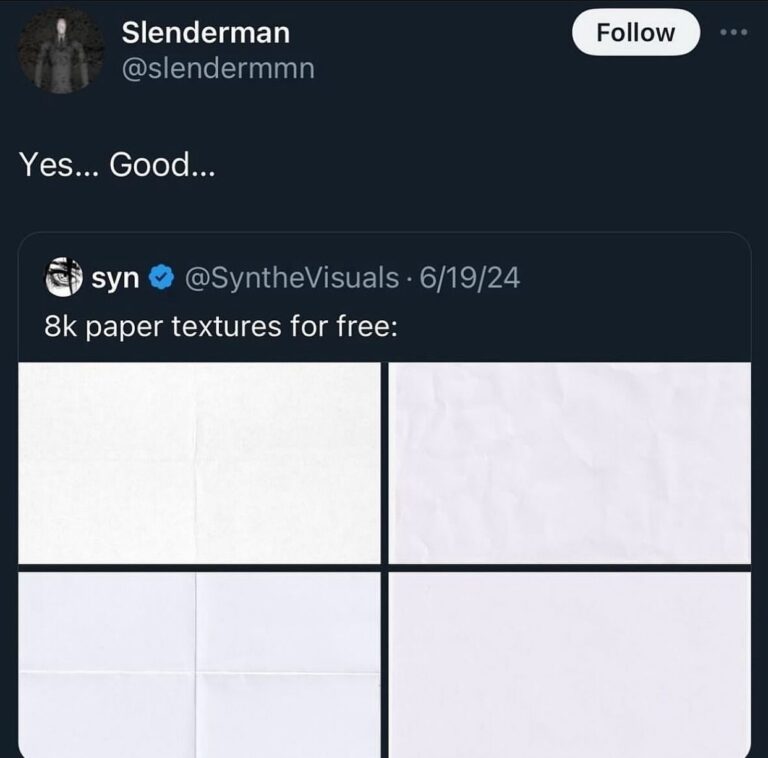This screenshot has width=768, height=758.
Task: Open Slenderman's profile picture
Action: point(61,50)
